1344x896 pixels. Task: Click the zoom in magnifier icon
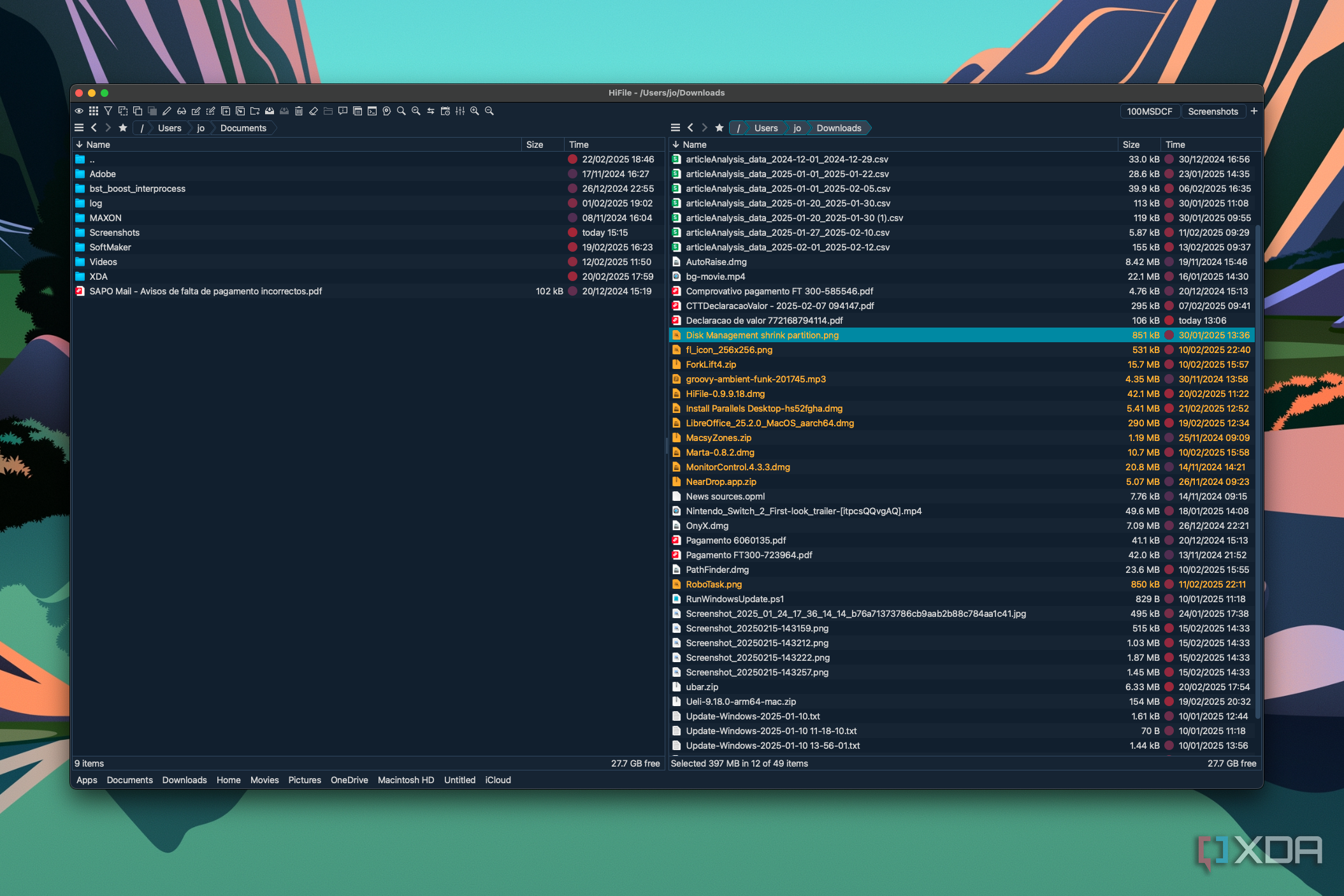[474, 111]
